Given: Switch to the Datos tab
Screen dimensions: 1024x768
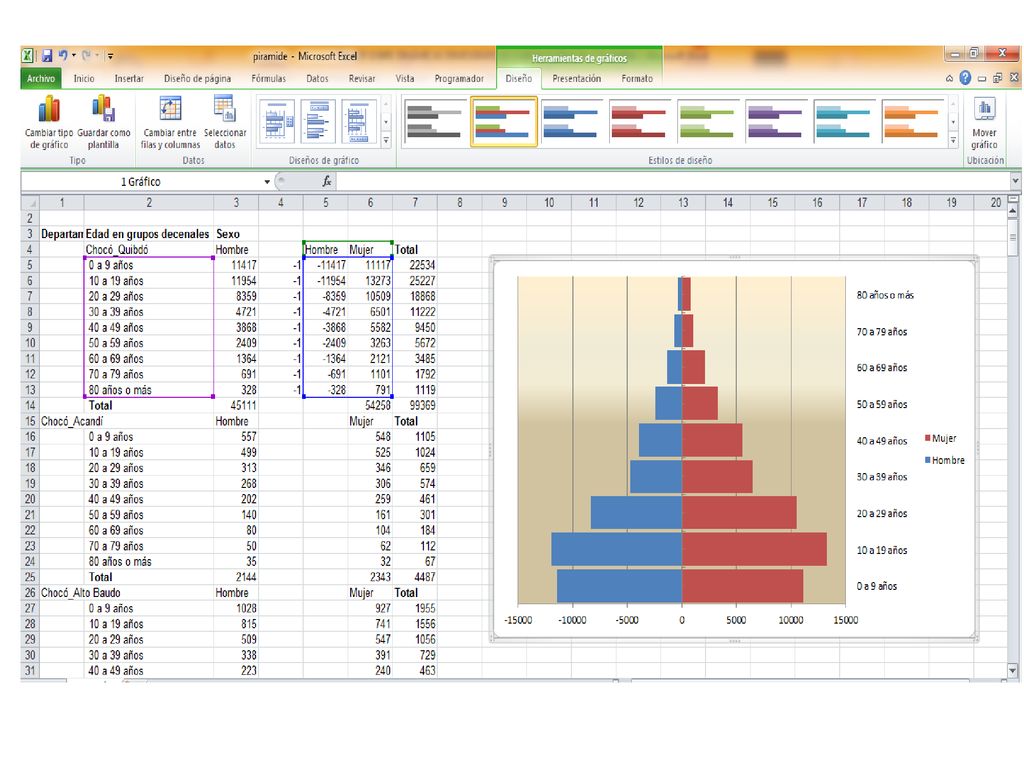Looking at the screenshot, I should (317, 78).
